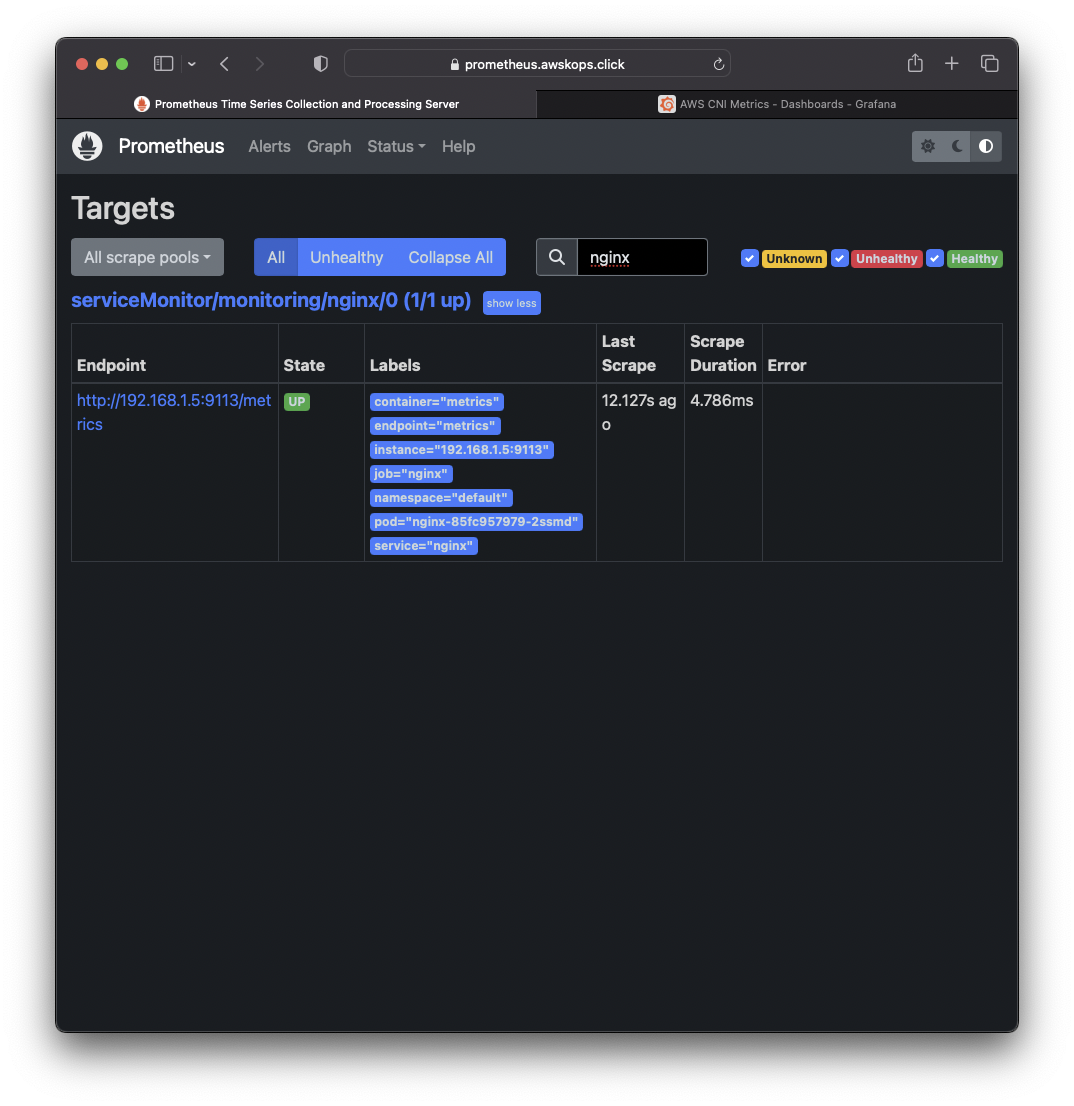This screenshot has height=1106, width=1074.
Task: Click the Prometheus brand title
Action: point(171,146)
